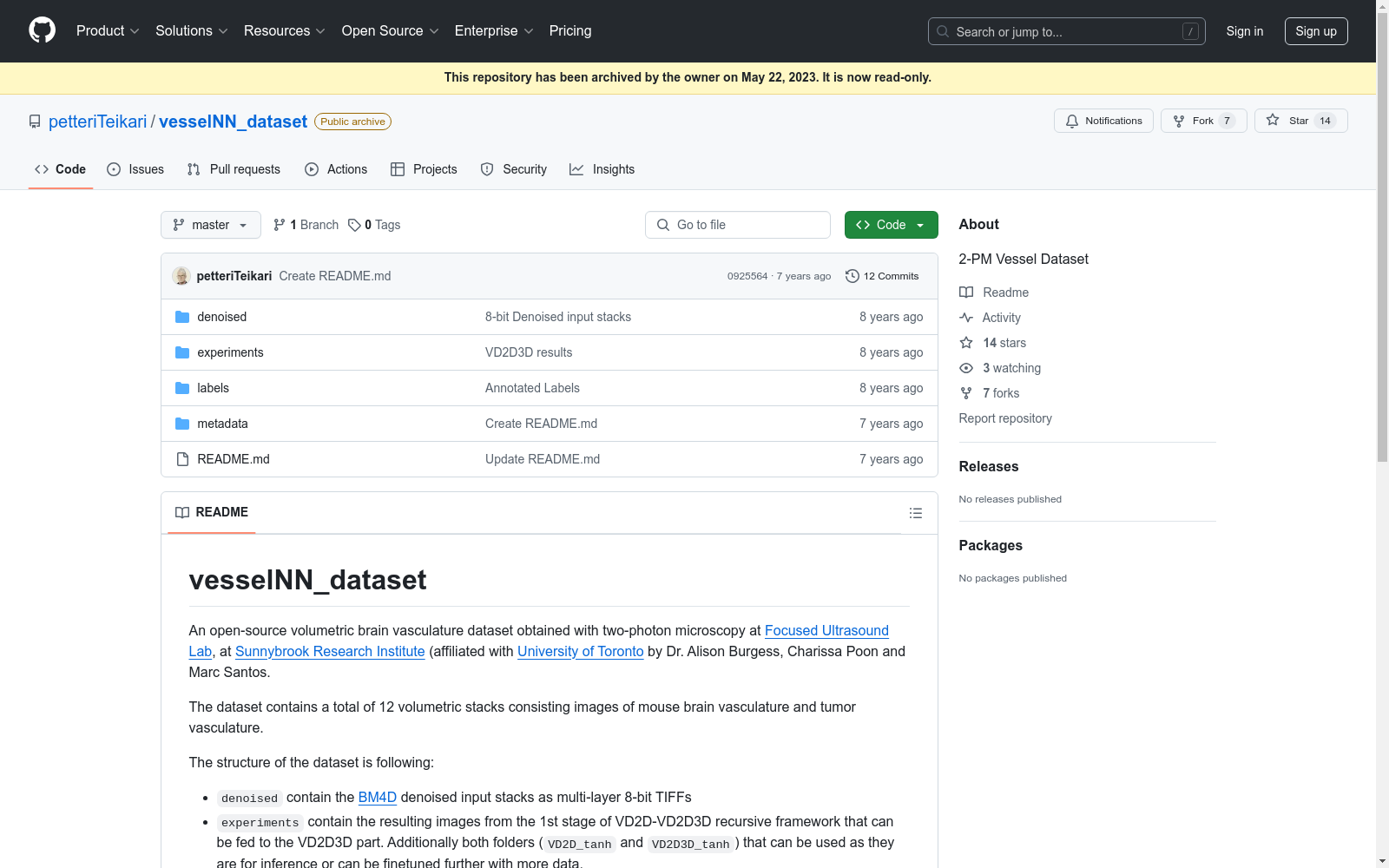Click the Sign up button

pos(1316,31)
